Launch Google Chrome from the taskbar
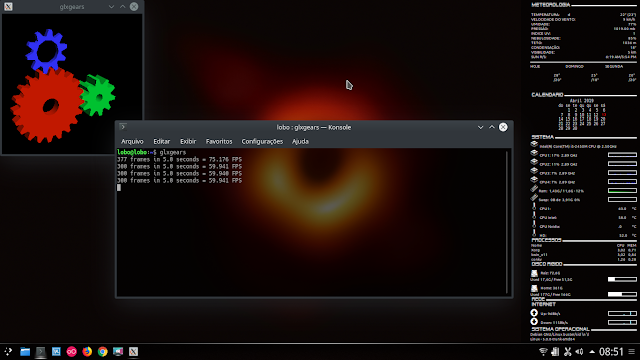Viewport: 640px width, 360px height. tap(102, 351)
